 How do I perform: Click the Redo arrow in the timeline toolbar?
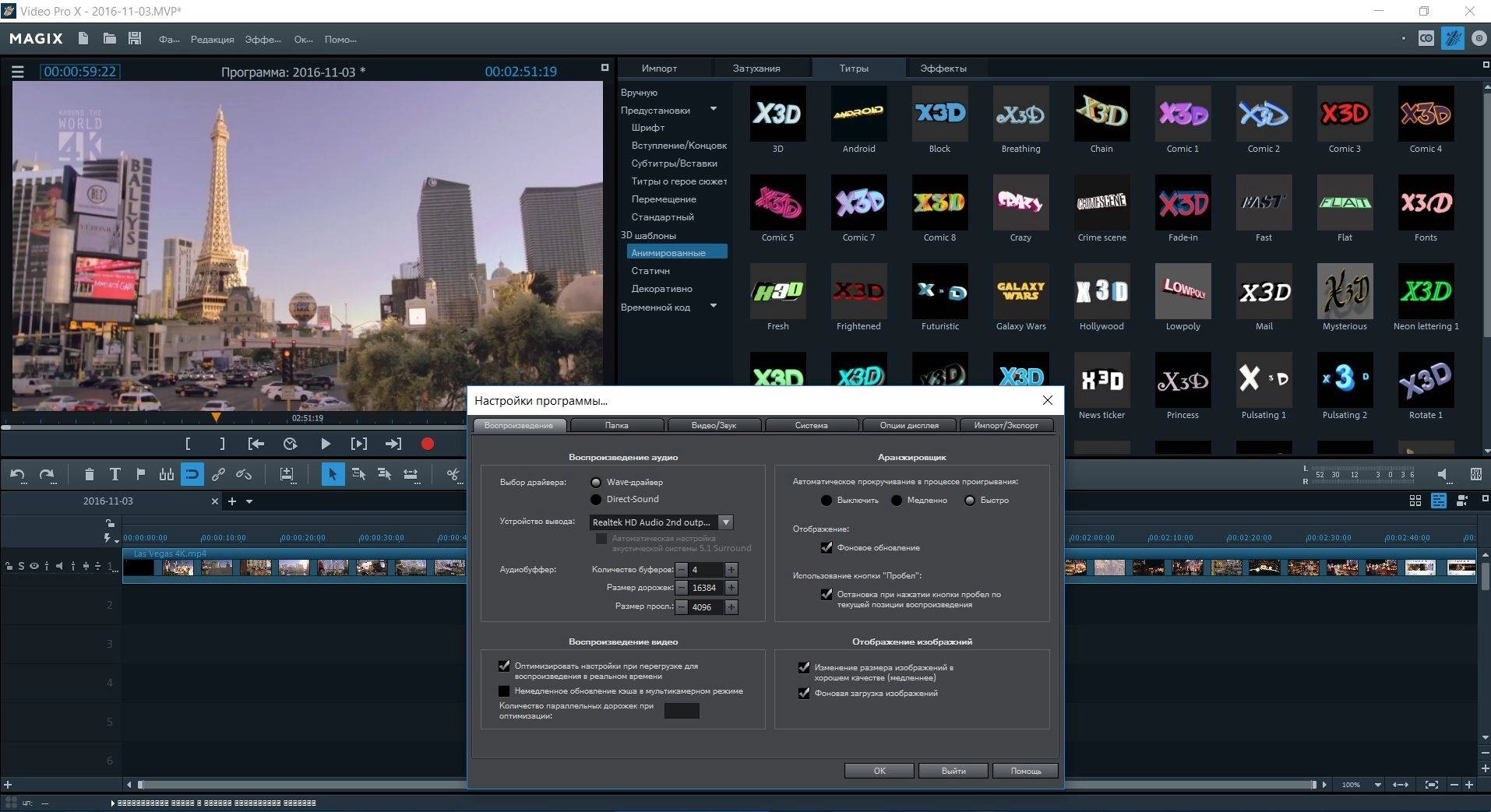(47, 474)
